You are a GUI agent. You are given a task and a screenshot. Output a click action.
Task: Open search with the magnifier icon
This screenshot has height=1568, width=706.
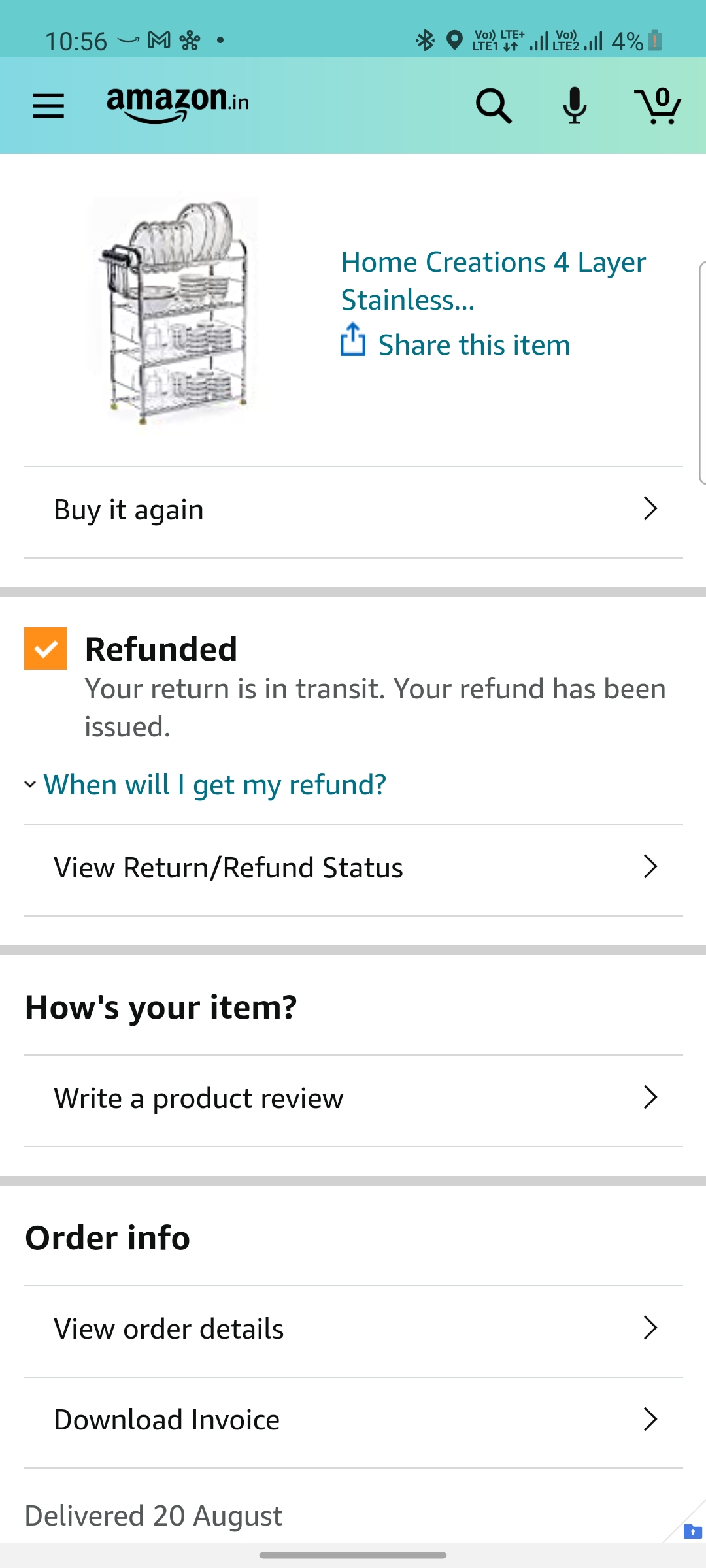(x=493, y=105)
